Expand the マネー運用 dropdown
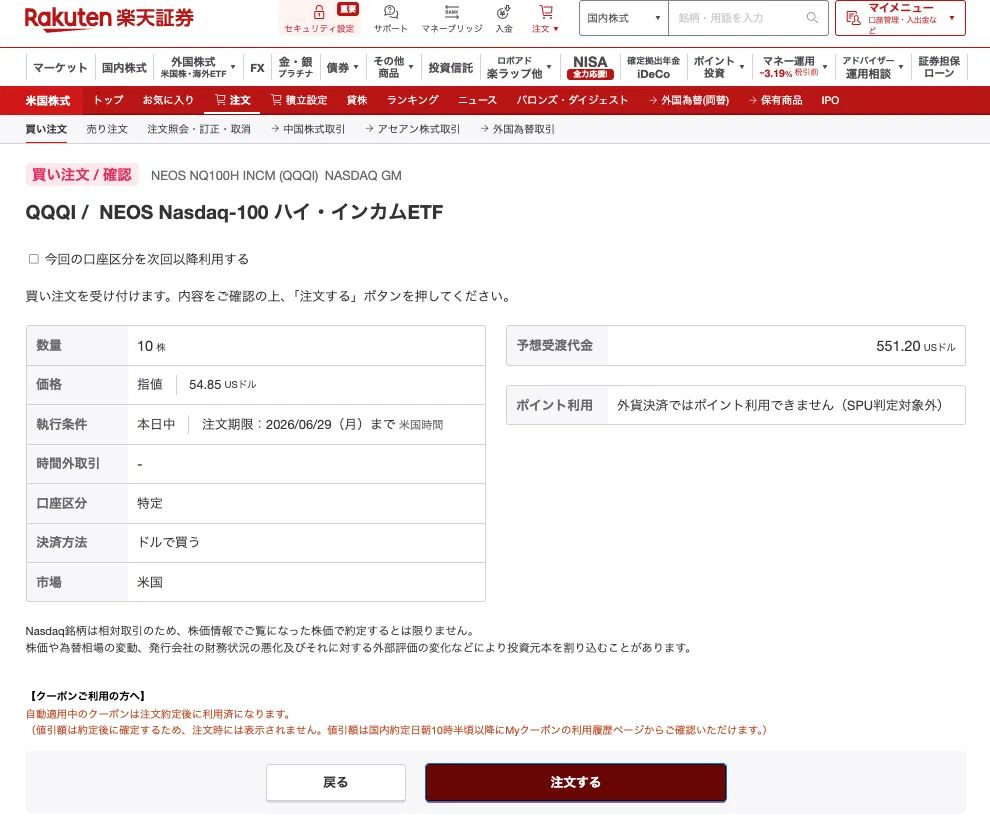This screenshot has width=990, height=827. pos(793,68)
